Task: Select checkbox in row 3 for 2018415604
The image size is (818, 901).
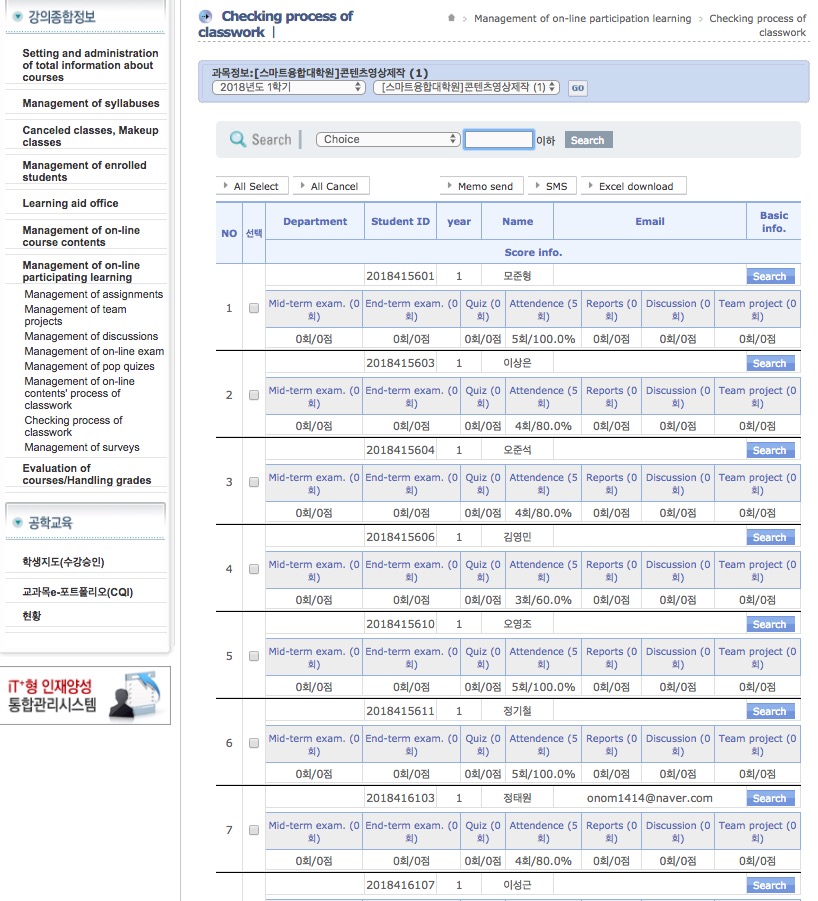Action: coord(253,482)
